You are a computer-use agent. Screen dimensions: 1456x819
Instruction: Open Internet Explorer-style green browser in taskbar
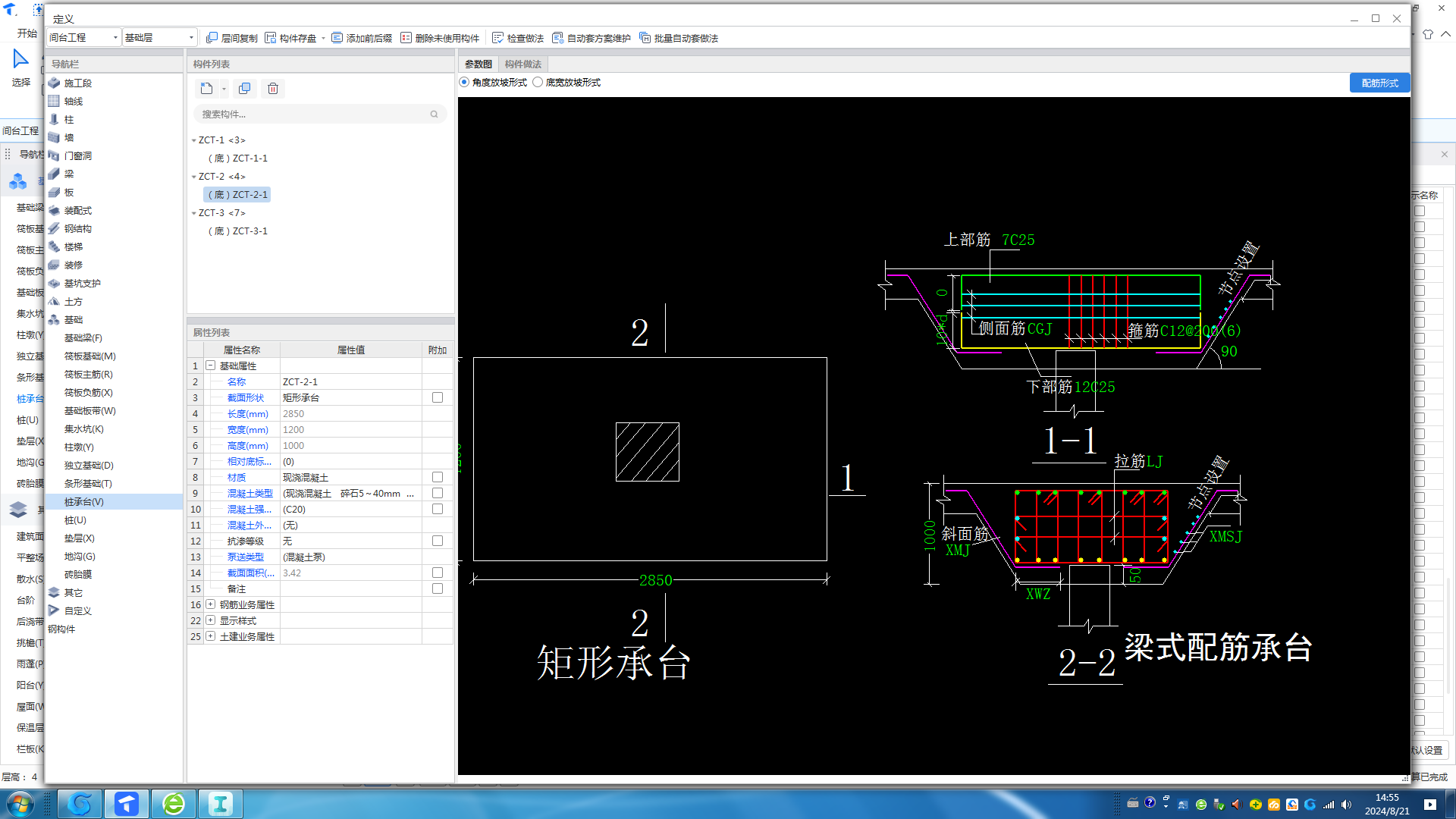[x=174, y=804]
